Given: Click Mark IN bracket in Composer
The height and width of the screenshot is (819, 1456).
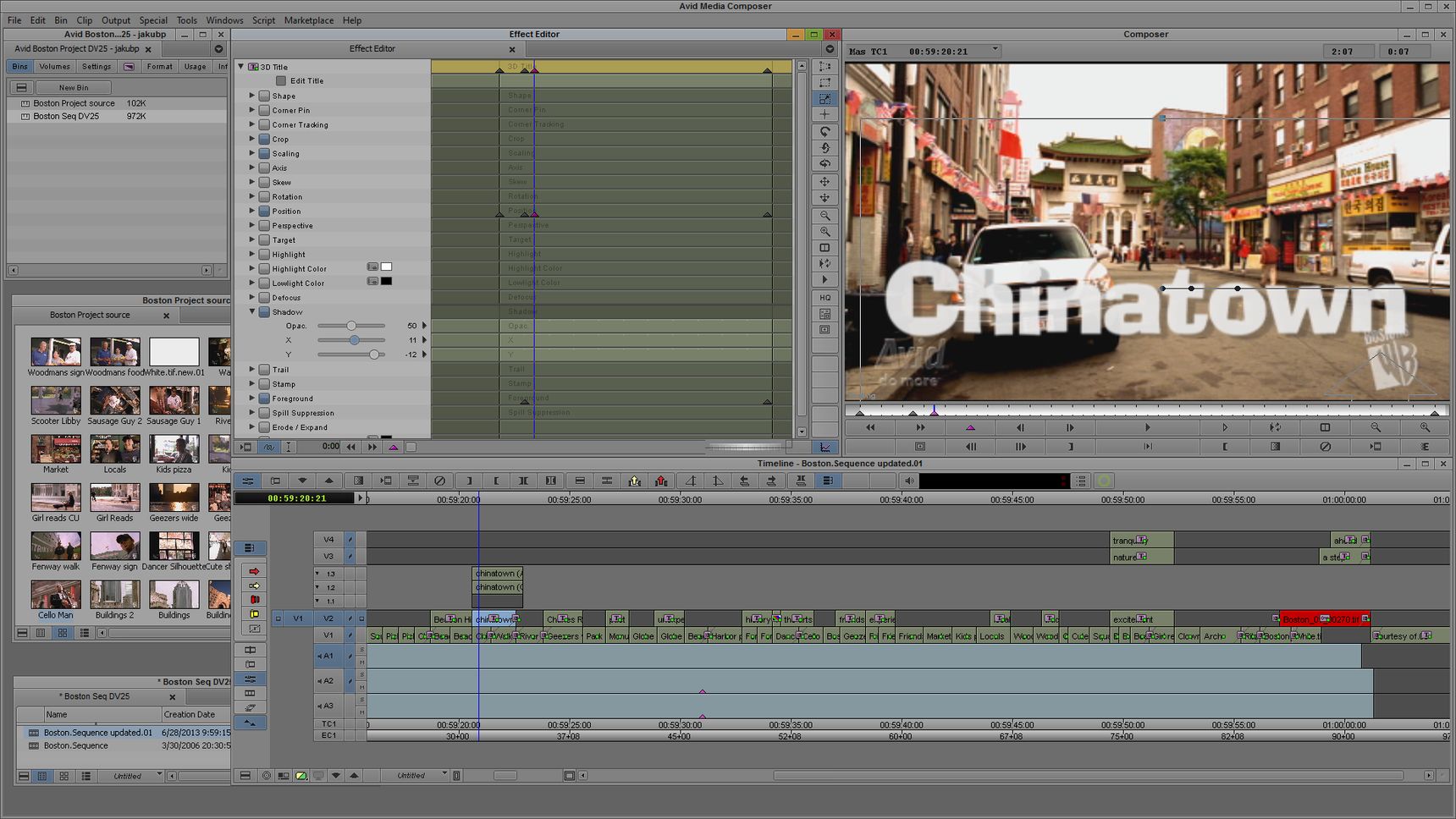Looking at the screenshot, I should click(1225, 447).
